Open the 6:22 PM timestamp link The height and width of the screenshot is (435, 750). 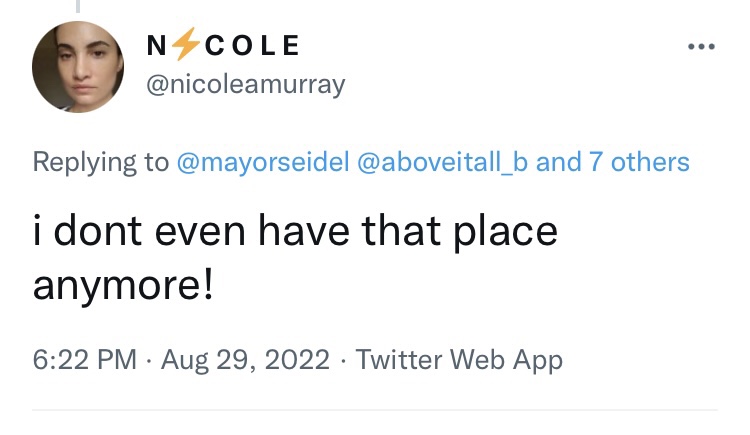coord(84,359)
